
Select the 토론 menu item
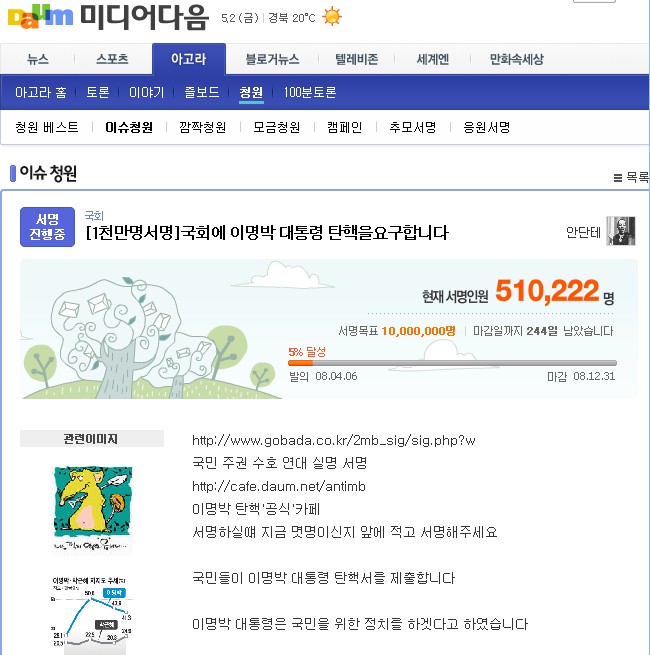98,92
